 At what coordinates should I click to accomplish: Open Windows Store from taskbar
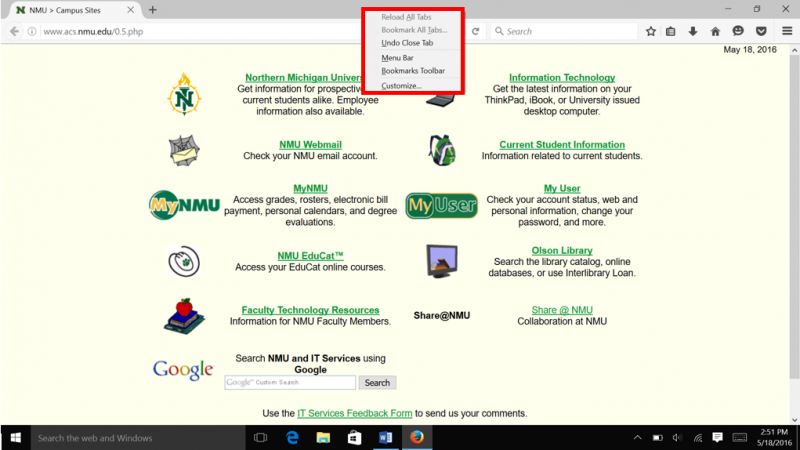(355, 438)
